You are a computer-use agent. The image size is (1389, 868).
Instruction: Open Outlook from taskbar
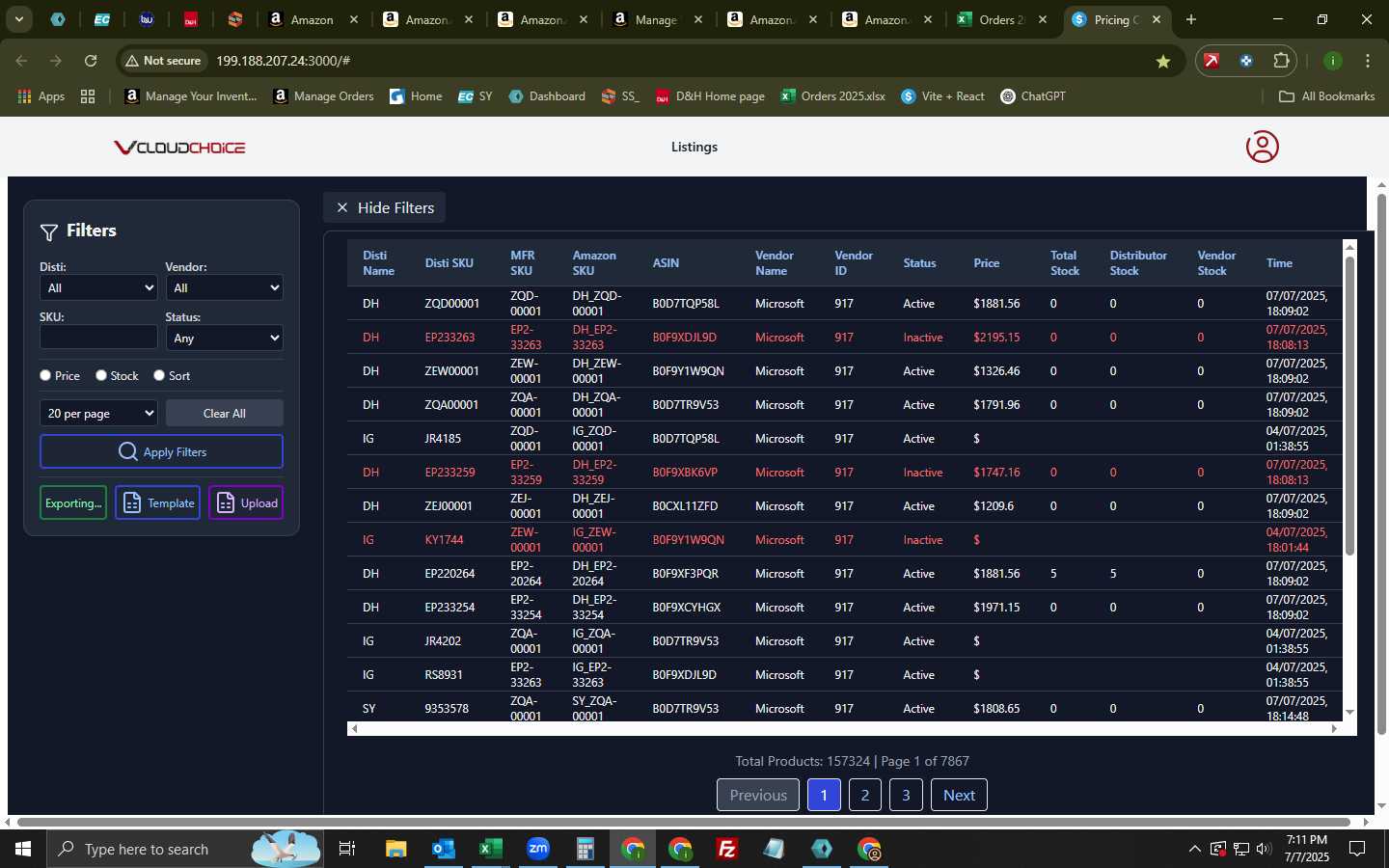[x=443, y=849]
